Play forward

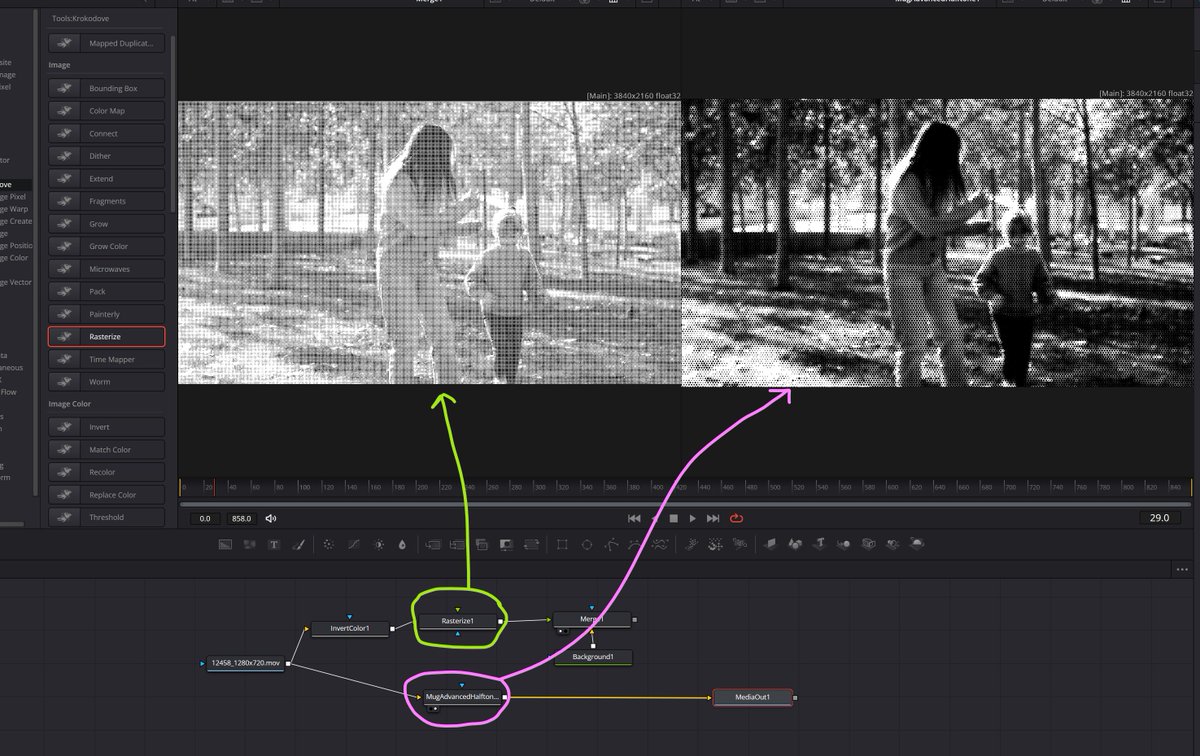click(x=692, y=518)
